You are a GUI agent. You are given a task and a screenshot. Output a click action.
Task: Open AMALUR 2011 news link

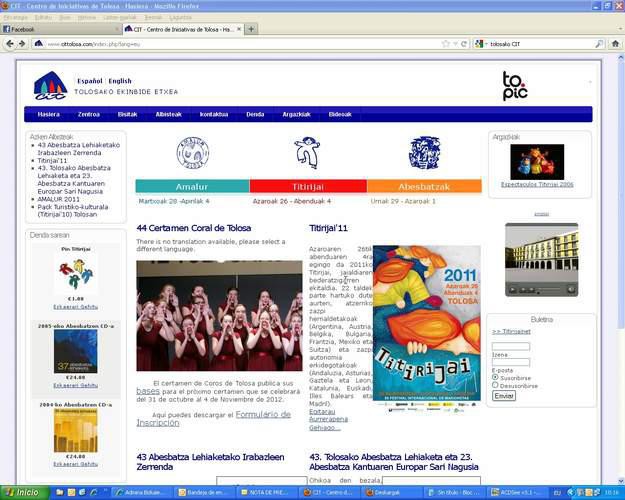(x=59, y=199)
